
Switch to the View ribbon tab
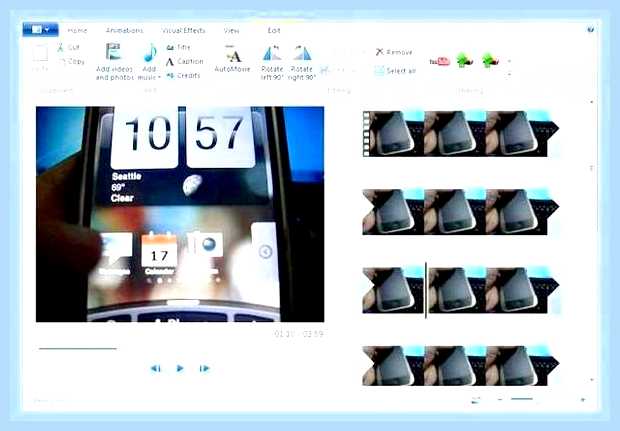click(x=231, y=30)
